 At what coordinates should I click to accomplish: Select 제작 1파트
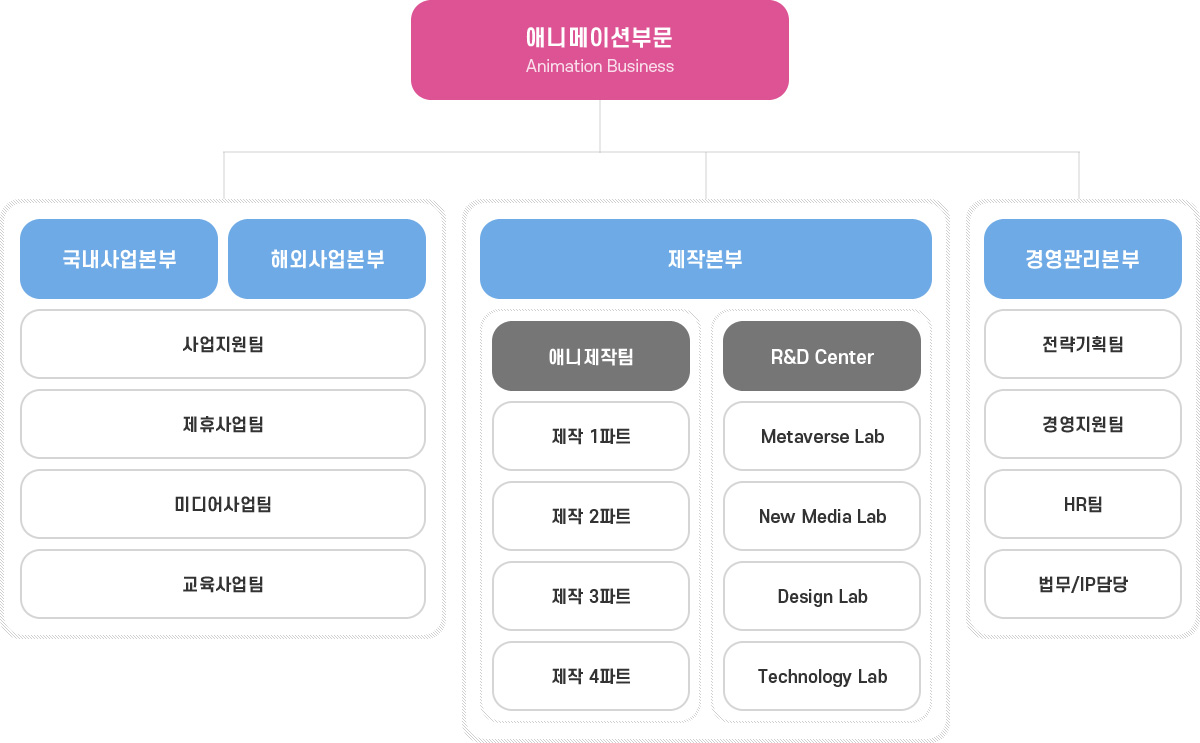tap(591, 436)
